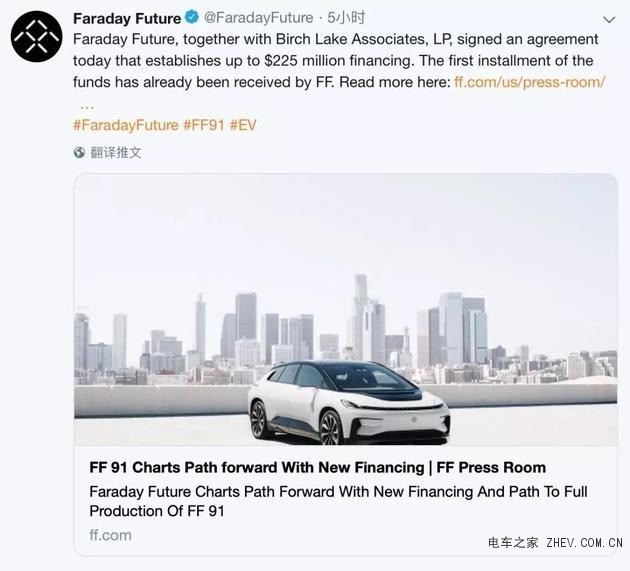The image size is (630, 571).
Task: Click 翻译推文 to translate the tweet
Action: point(116,153)
